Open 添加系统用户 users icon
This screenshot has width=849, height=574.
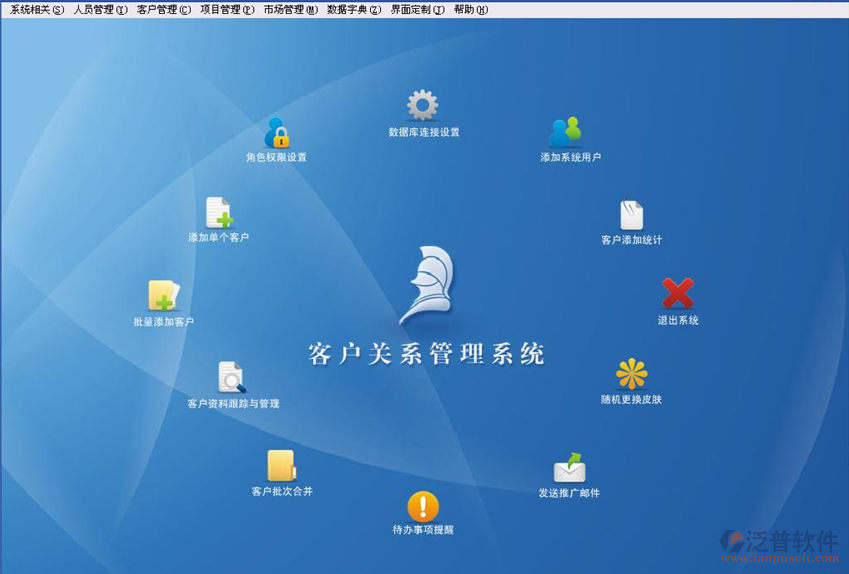click(x=565, y=132)
